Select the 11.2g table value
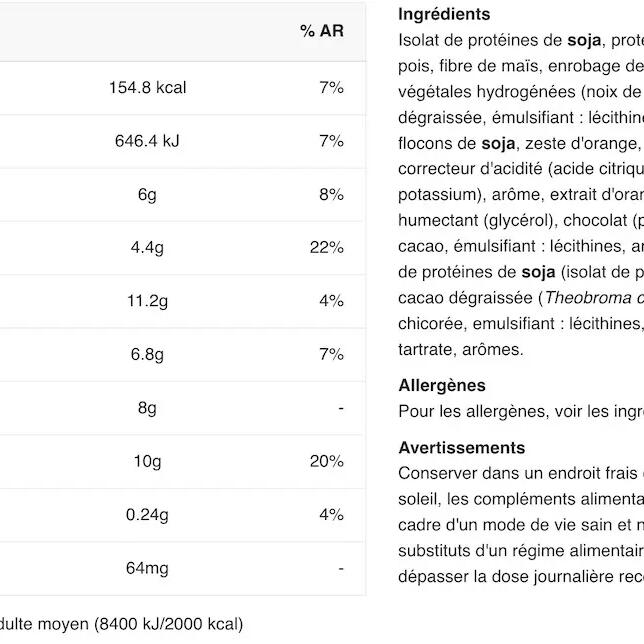The height and width of the screenshot is (644, 644). coord(147,301)
